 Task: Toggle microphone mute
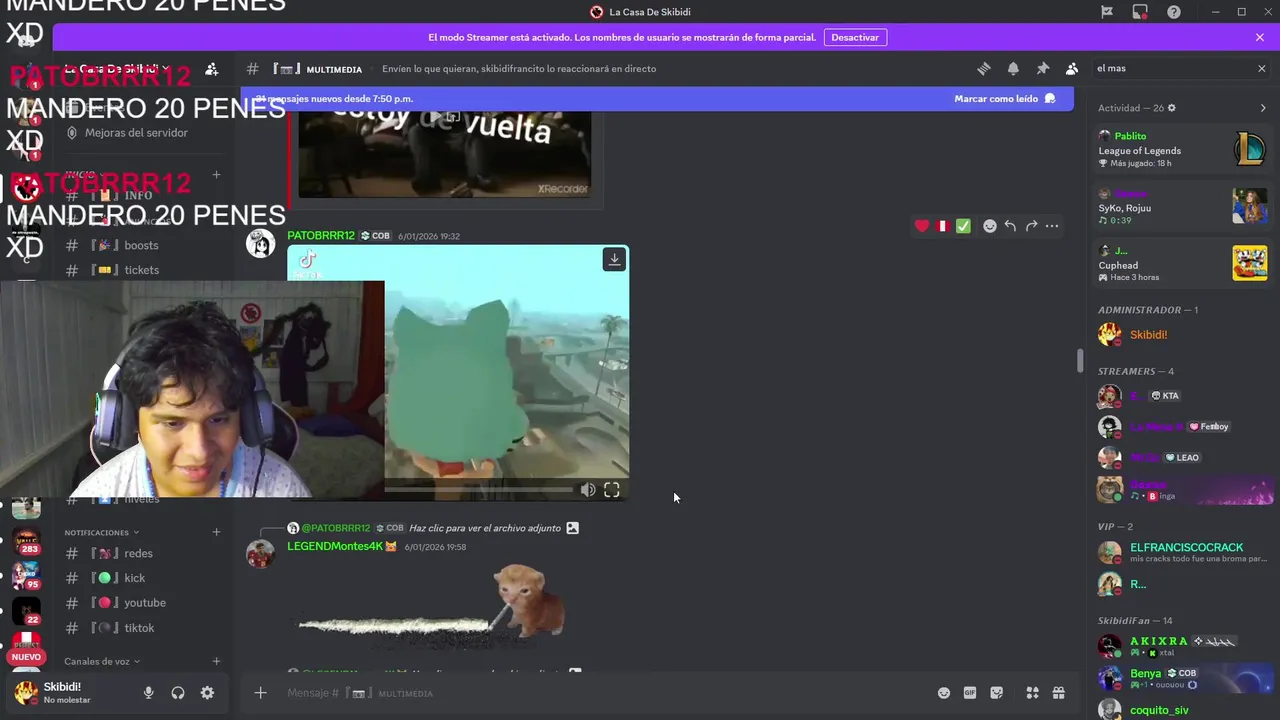(x=148, y=693)
